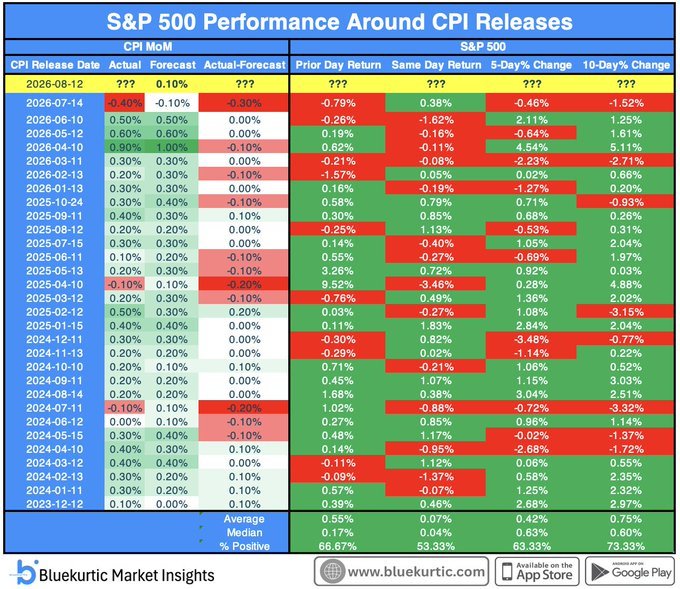Open the App Store badge
680x589 pixels.
coord(537,571)
